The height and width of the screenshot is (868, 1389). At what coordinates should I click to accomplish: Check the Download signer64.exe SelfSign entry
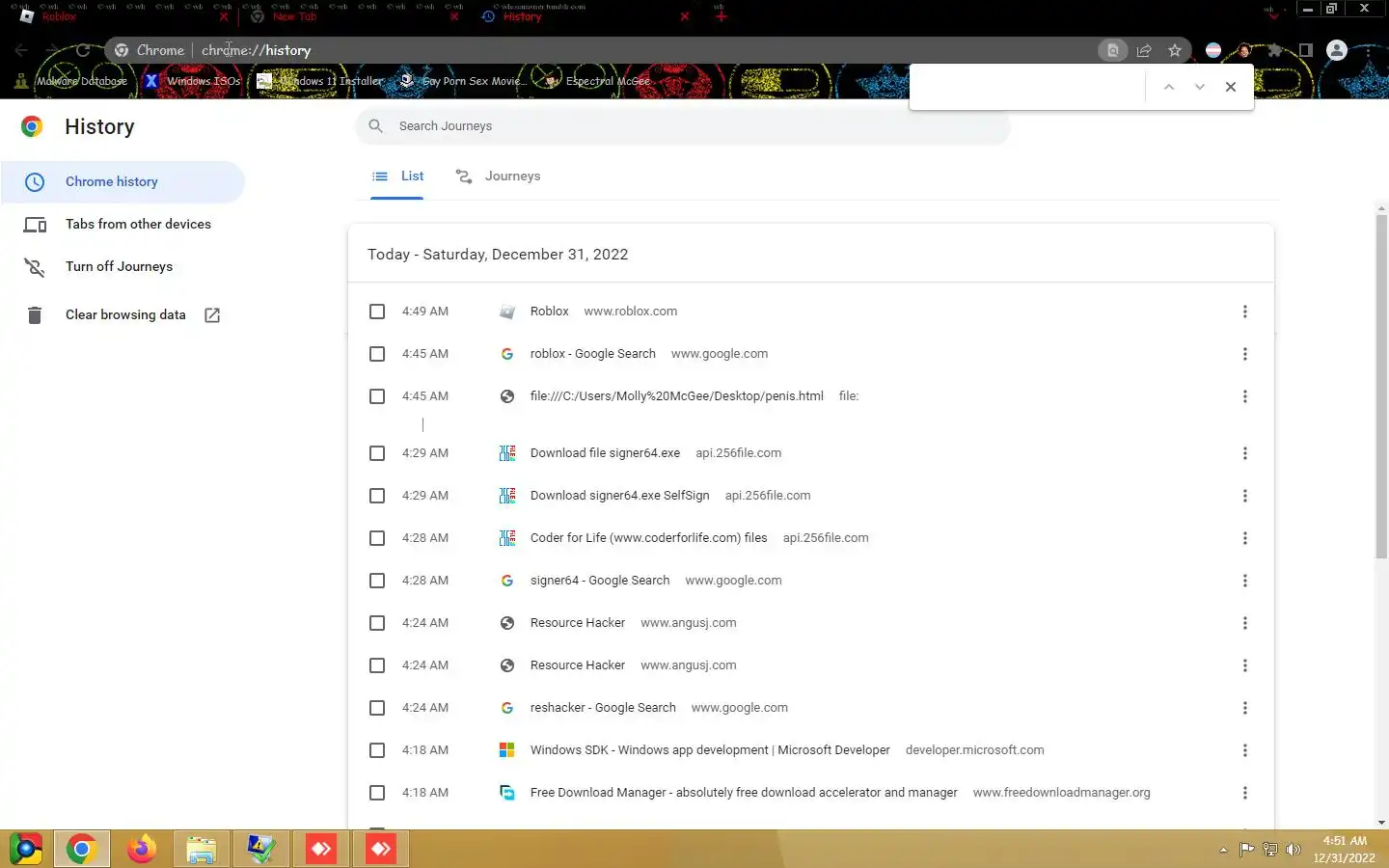click(377, 496)
